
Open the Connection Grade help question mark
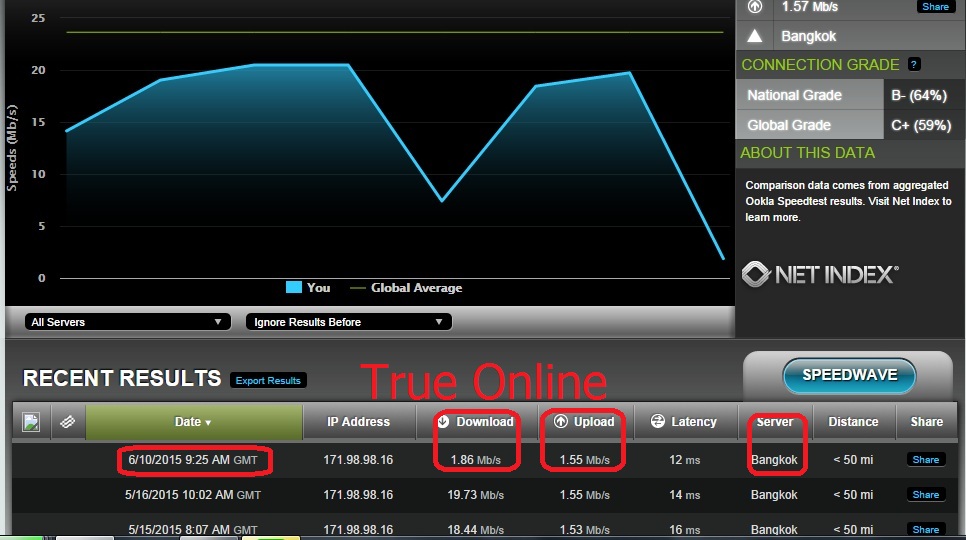tap(914, 64)
